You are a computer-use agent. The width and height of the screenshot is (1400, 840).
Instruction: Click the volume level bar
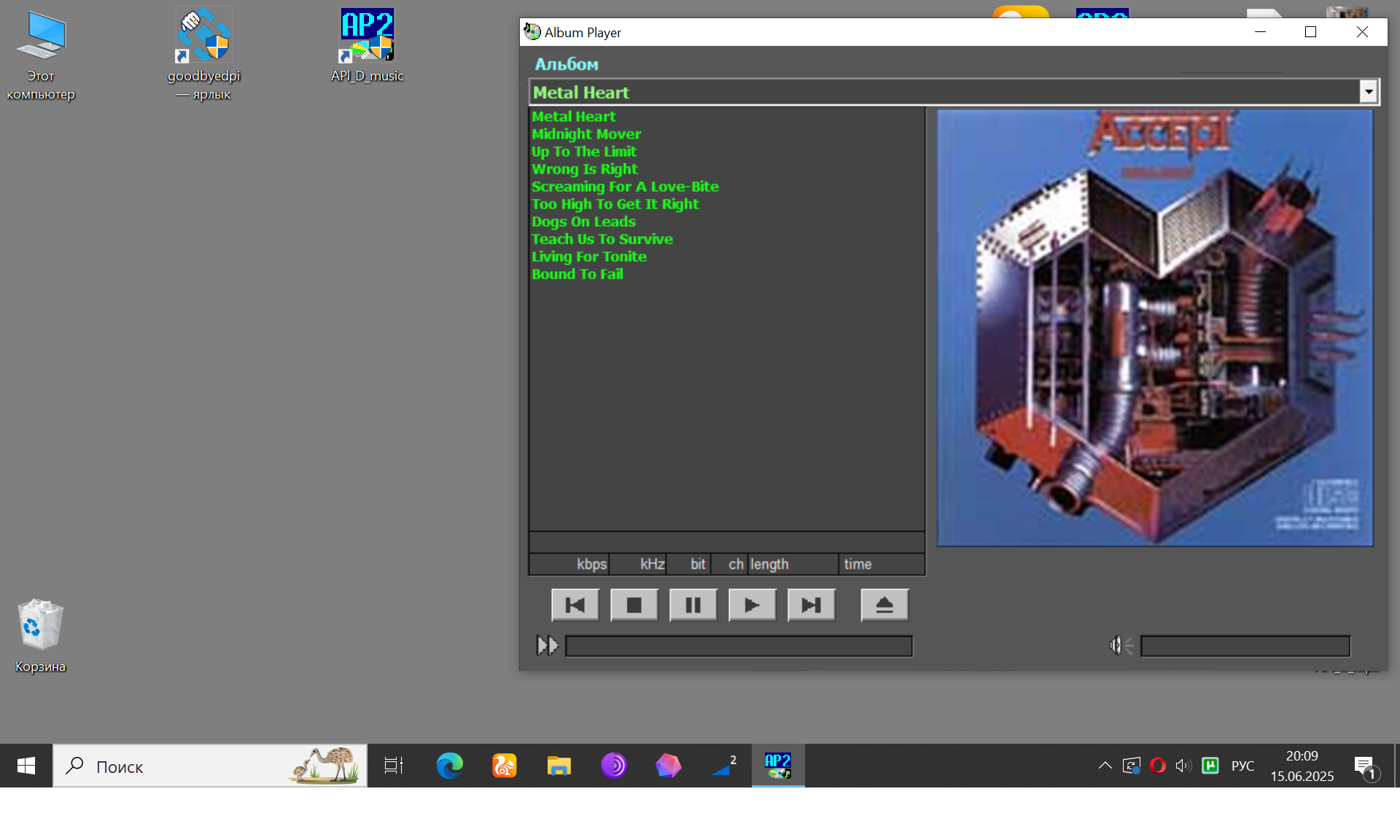click(x=1245, y=646)
